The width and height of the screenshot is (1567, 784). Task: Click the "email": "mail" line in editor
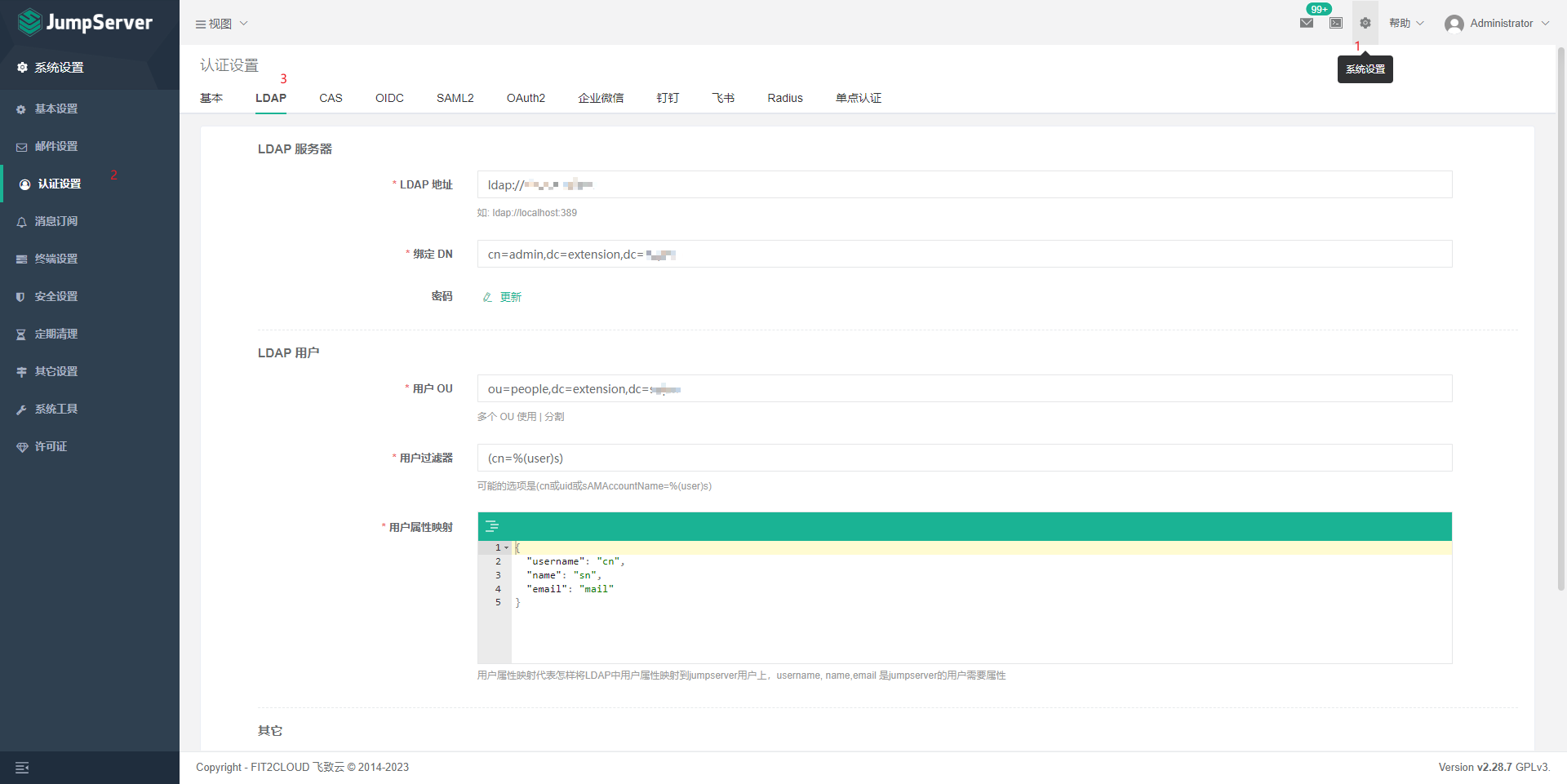(570, 589)
